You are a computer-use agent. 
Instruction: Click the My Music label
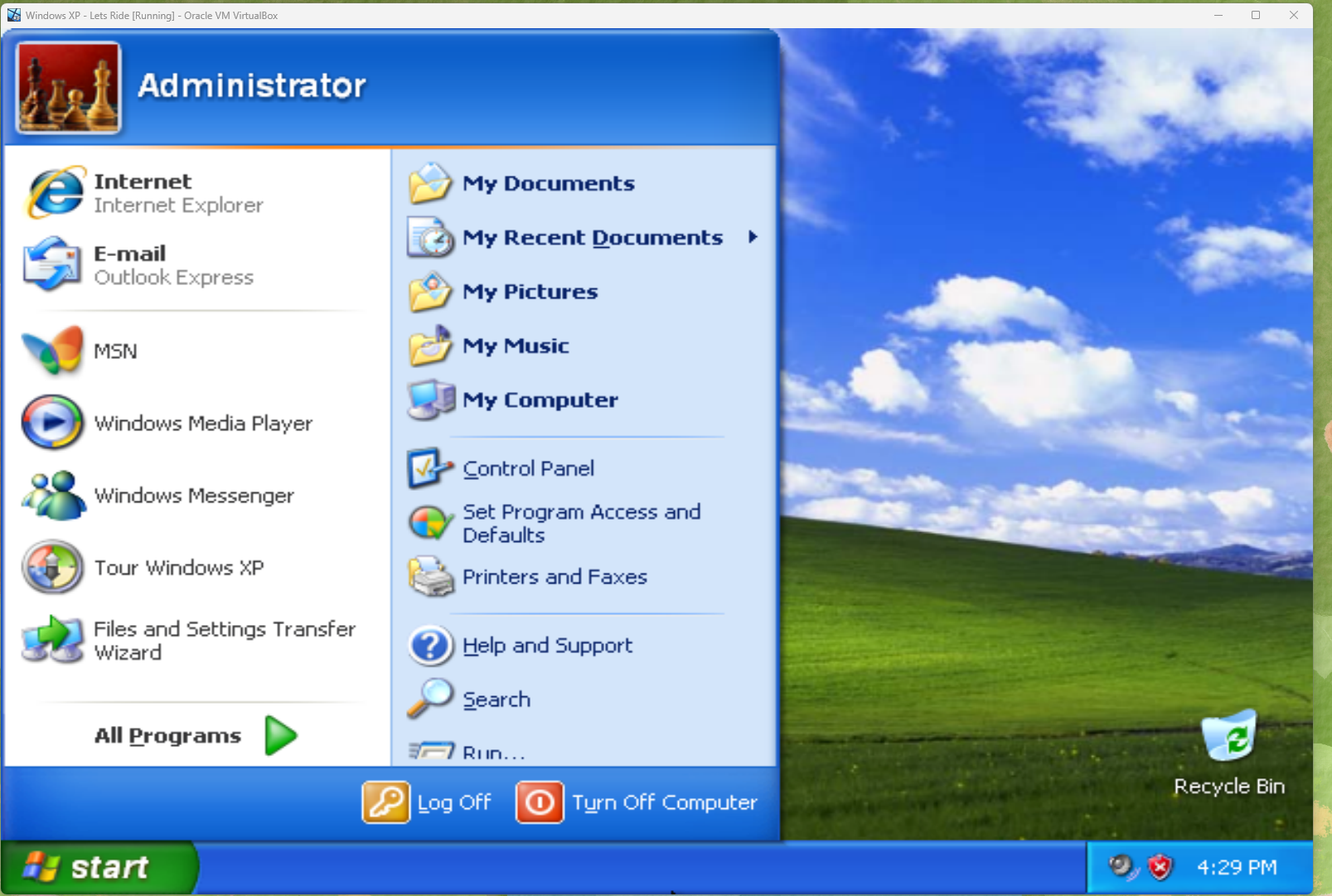click(516, 346)
